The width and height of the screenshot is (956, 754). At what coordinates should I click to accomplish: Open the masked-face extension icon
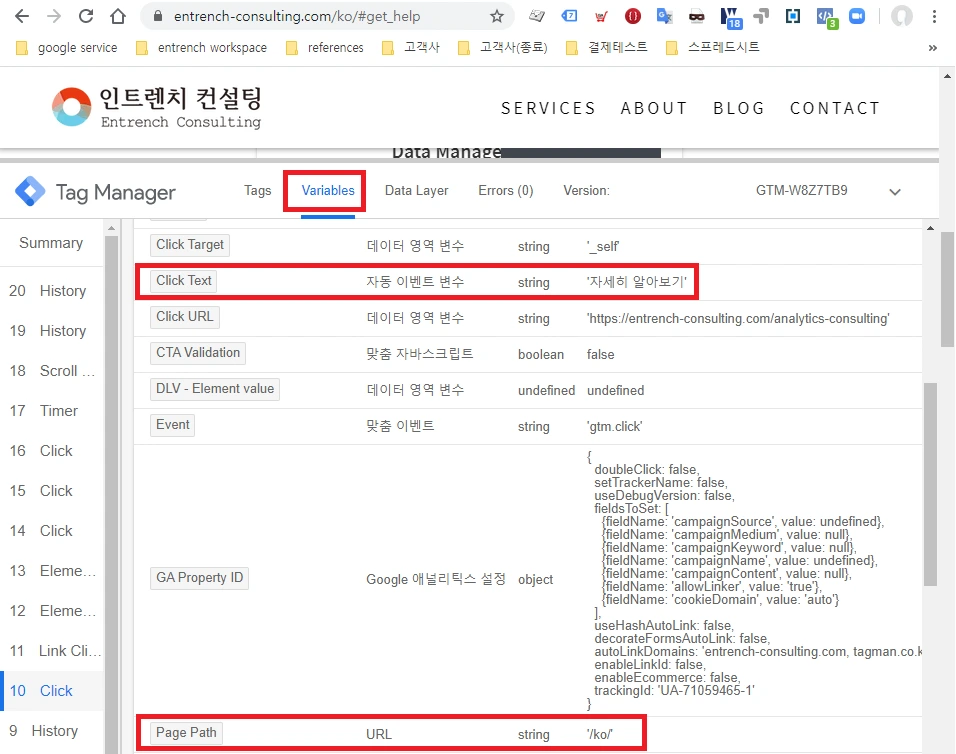[696, 16]
